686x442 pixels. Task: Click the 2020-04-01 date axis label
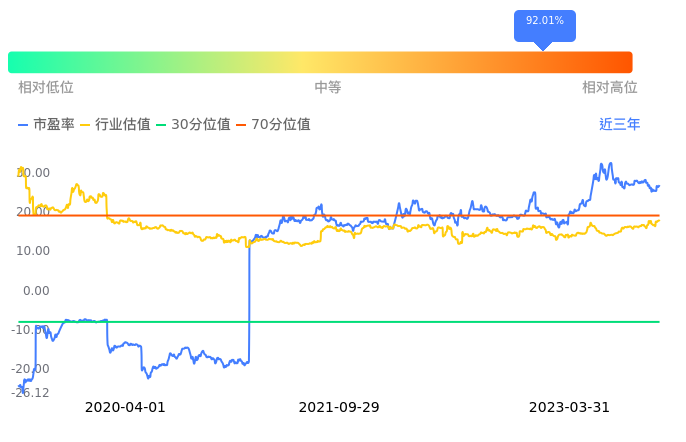[125, 408]
